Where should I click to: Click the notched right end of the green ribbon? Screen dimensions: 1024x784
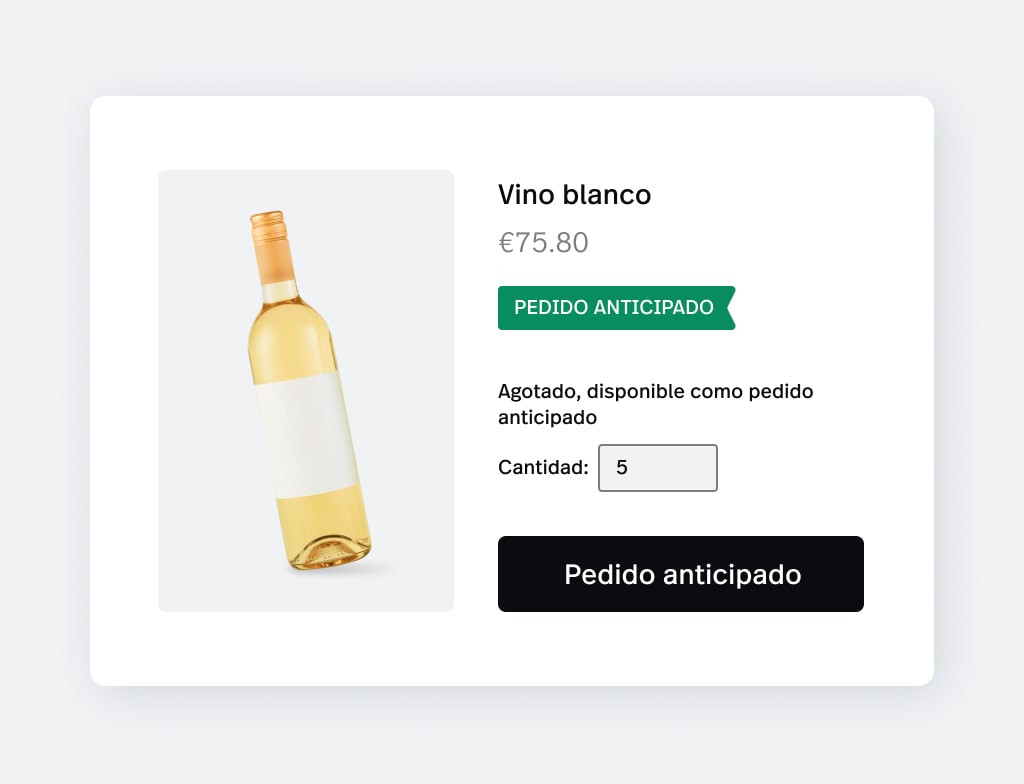(x=730, y=308)
